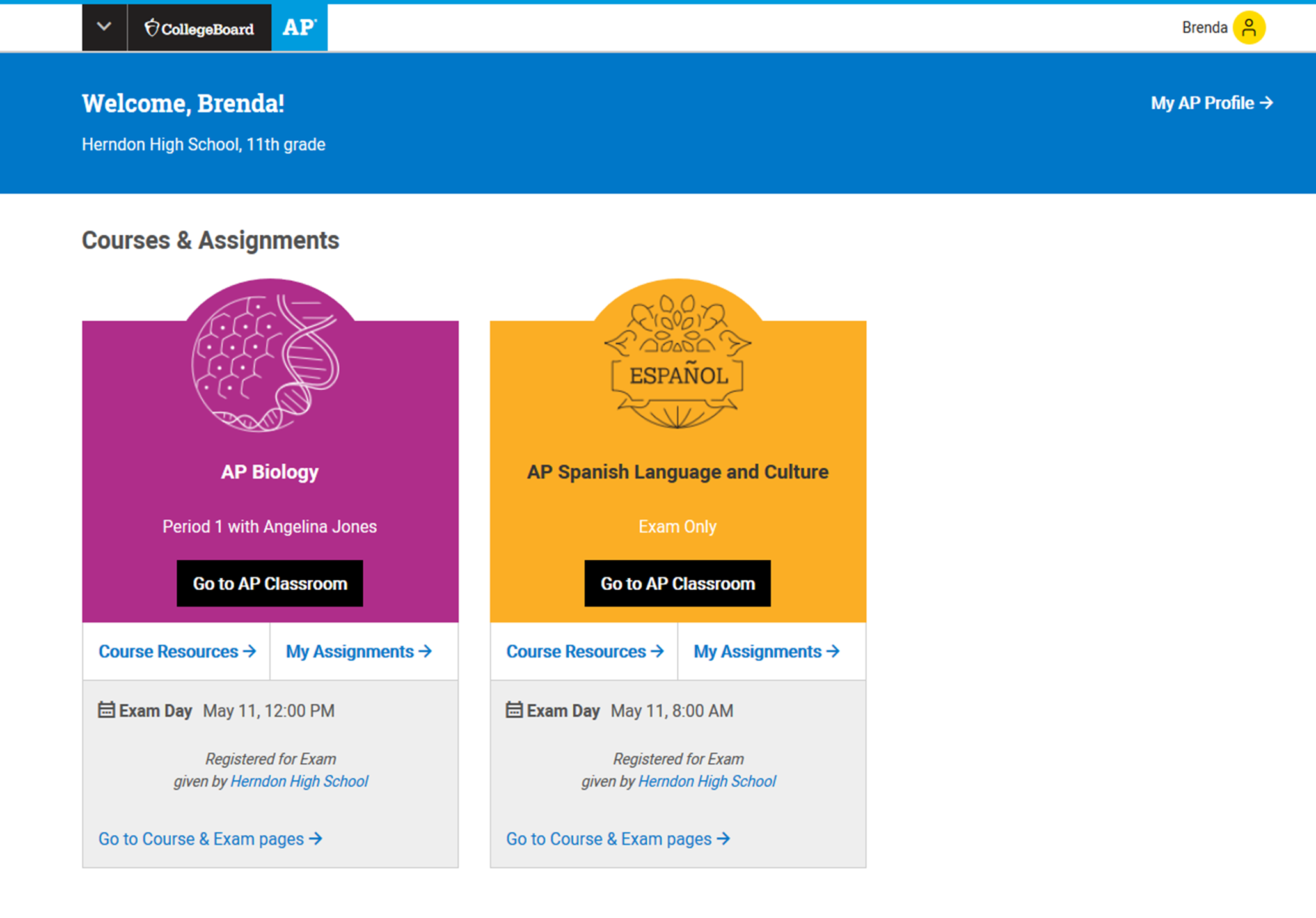The height and width of the screenshot is (918, 1316).
Task: Click the AP Biology Exam Day calendar icon
Action: pyautogui.click(x=106, y=710)
